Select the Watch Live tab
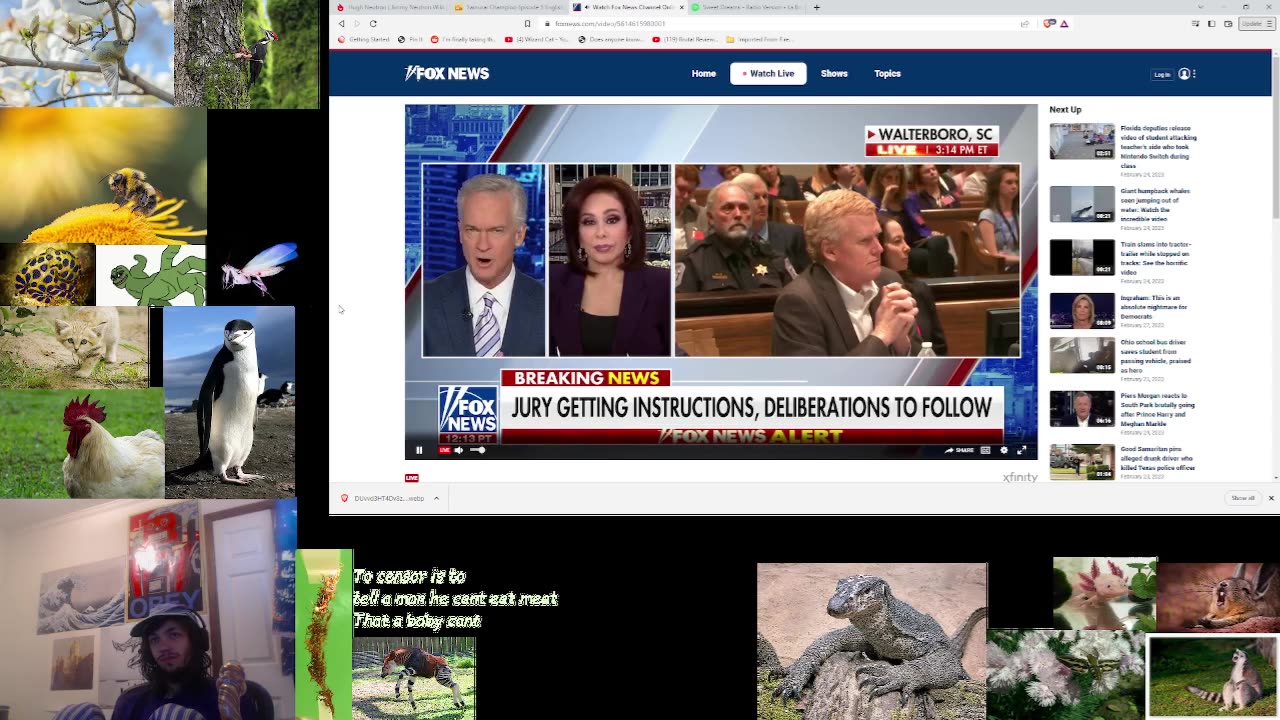 point(768,73)
